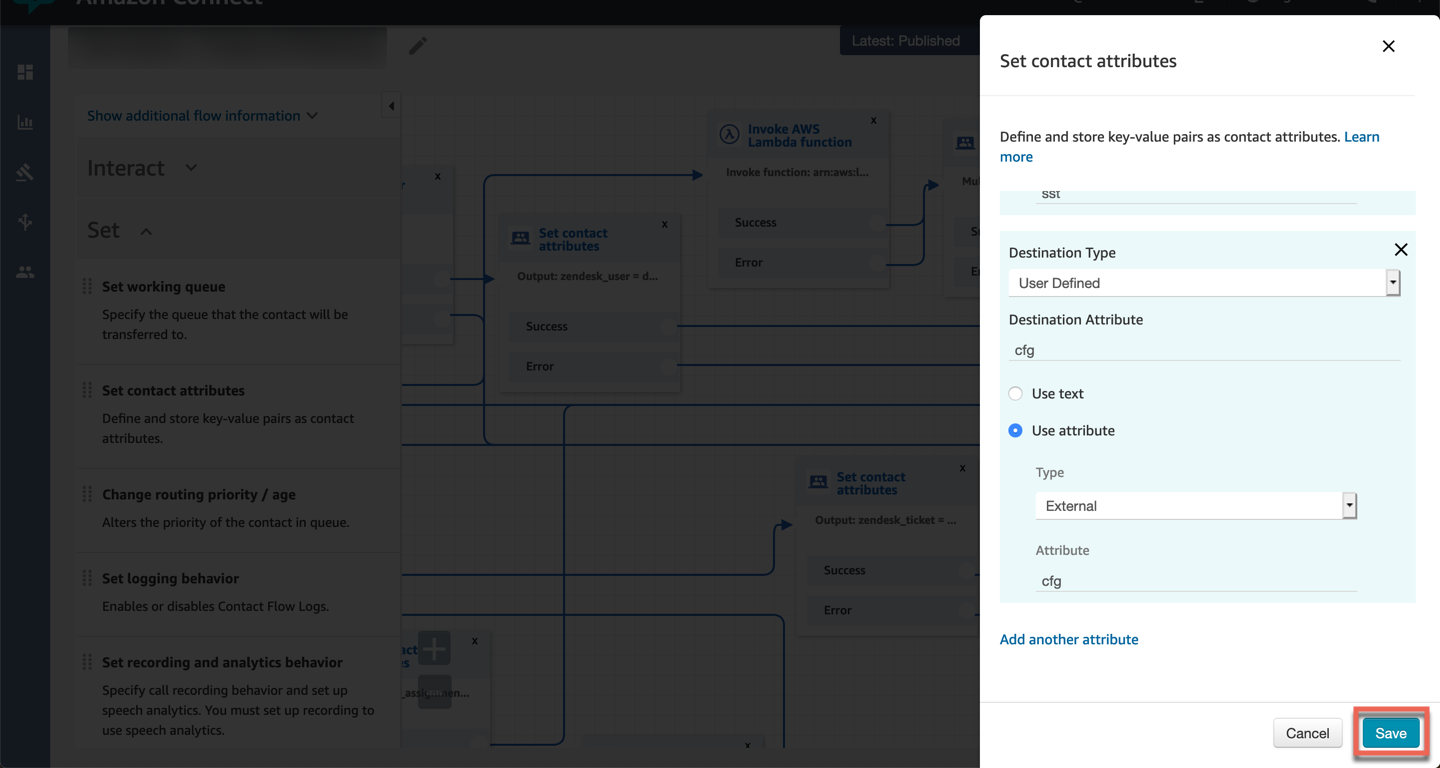Click the Destination Attribute cfg input field
This screenshot has width=1440, height=768.
tap(1203, 350)
